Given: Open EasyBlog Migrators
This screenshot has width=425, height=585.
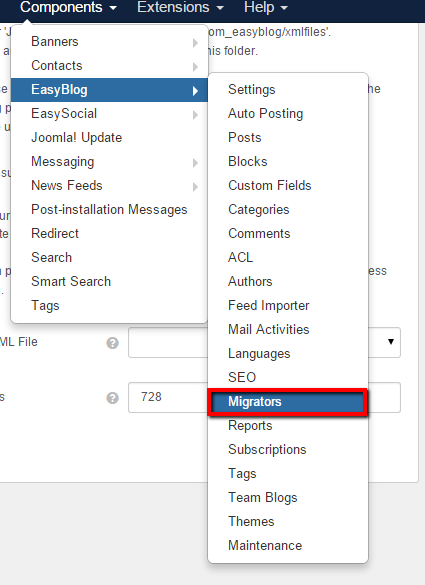Looking at the screenshot, I should point(288,402).
